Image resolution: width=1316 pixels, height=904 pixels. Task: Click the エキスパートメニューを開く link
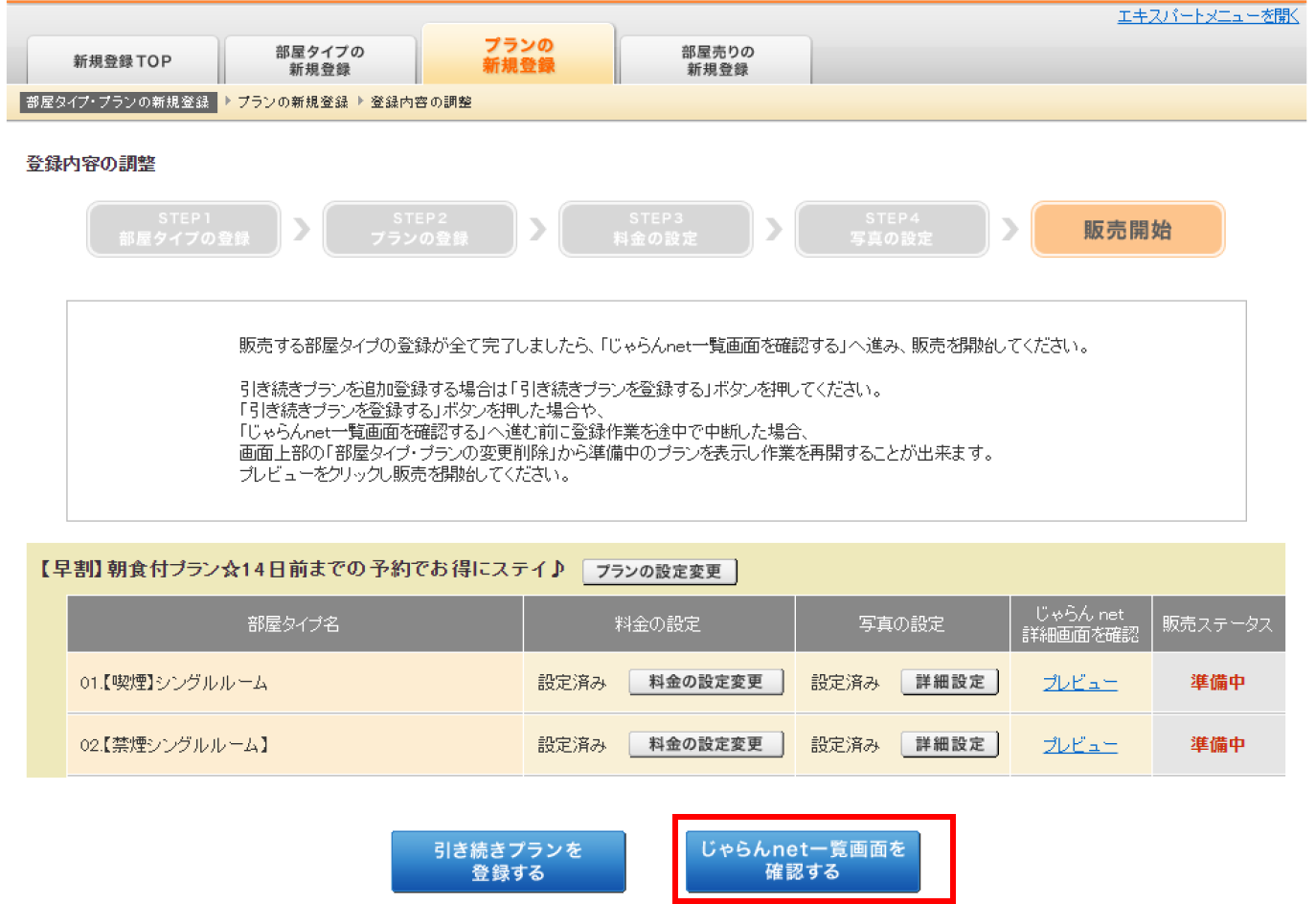pos(1208,16)
